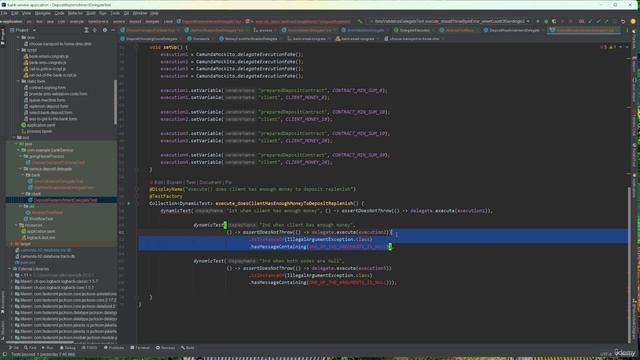Select WorkflowTest in the project tree
The image size is (640, 360).
(x=42, y=219)
